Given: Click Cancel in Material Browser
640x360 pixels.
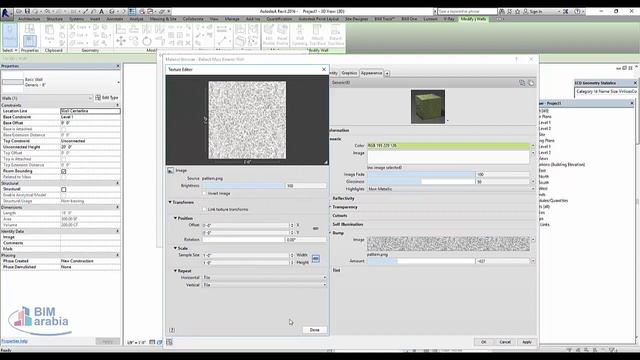Looking at the screenshot, I should (505, 342).
